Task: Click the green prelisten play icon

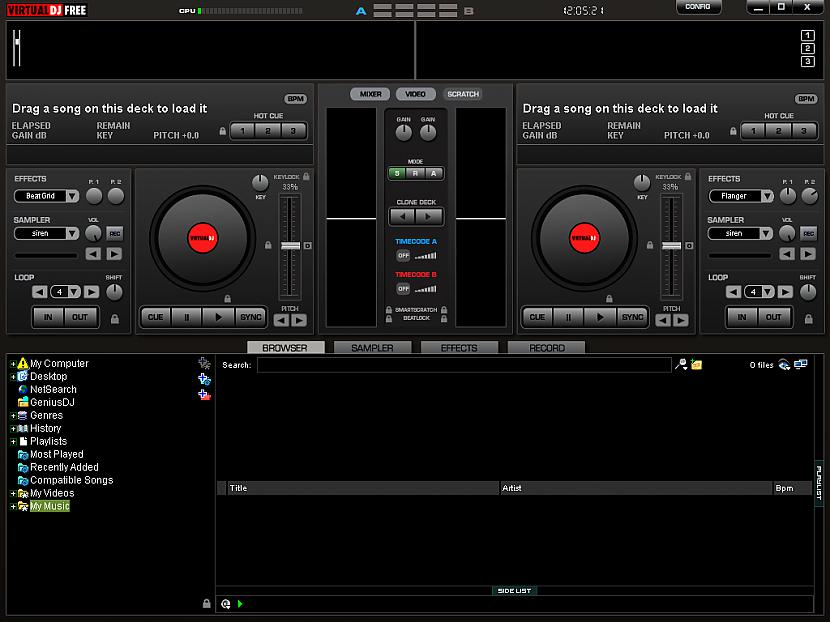Action: 240,603
